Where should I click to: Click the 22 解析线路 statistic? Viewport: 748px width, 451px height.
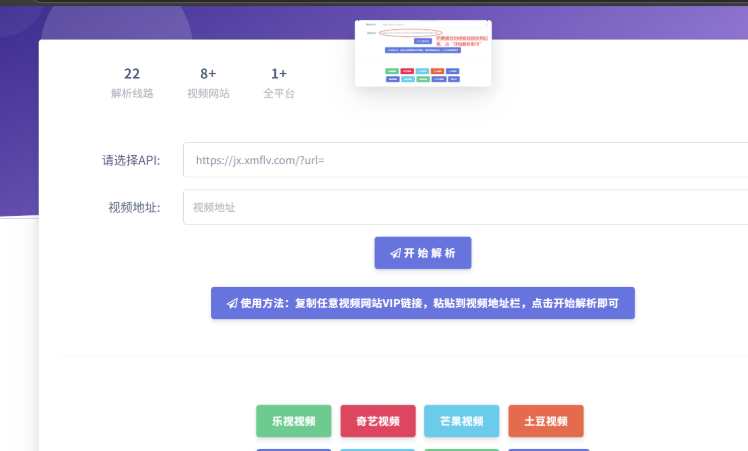(x=132, y=83)
